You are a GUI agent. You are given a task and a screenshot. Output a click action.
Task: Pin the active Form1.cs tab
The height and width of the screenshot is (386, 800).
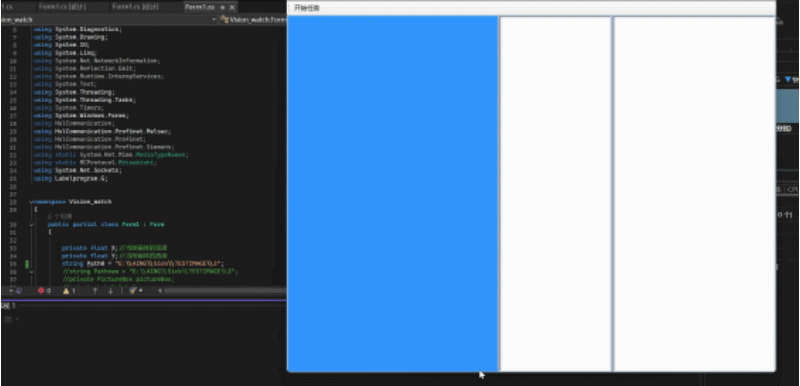tap(222, 8)
